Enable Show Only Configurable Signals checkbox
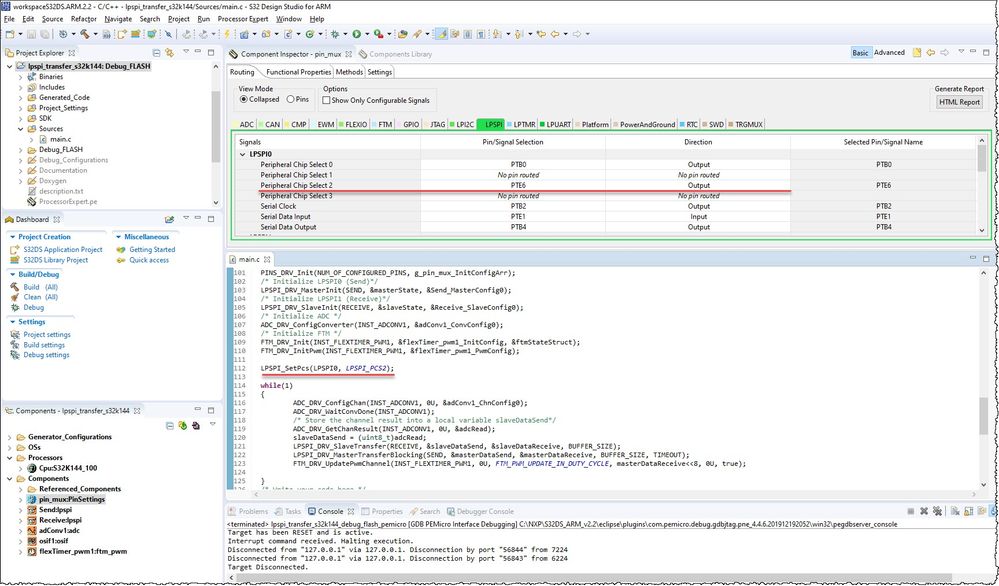Image resolution: width=999 pixels, height=586 pixels. pyautogui.click(x=326, y=100)
